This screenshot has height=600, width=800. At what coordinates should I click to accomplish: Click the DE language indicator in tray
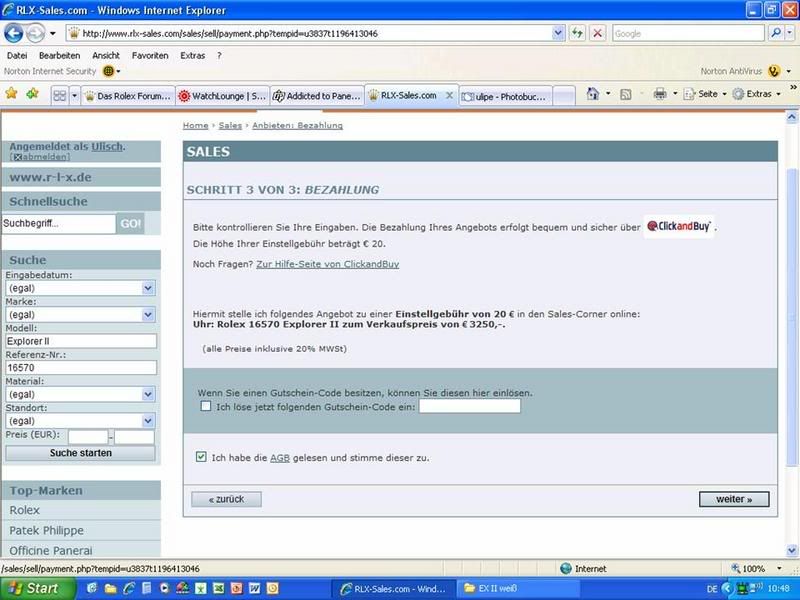coord(712,589)
